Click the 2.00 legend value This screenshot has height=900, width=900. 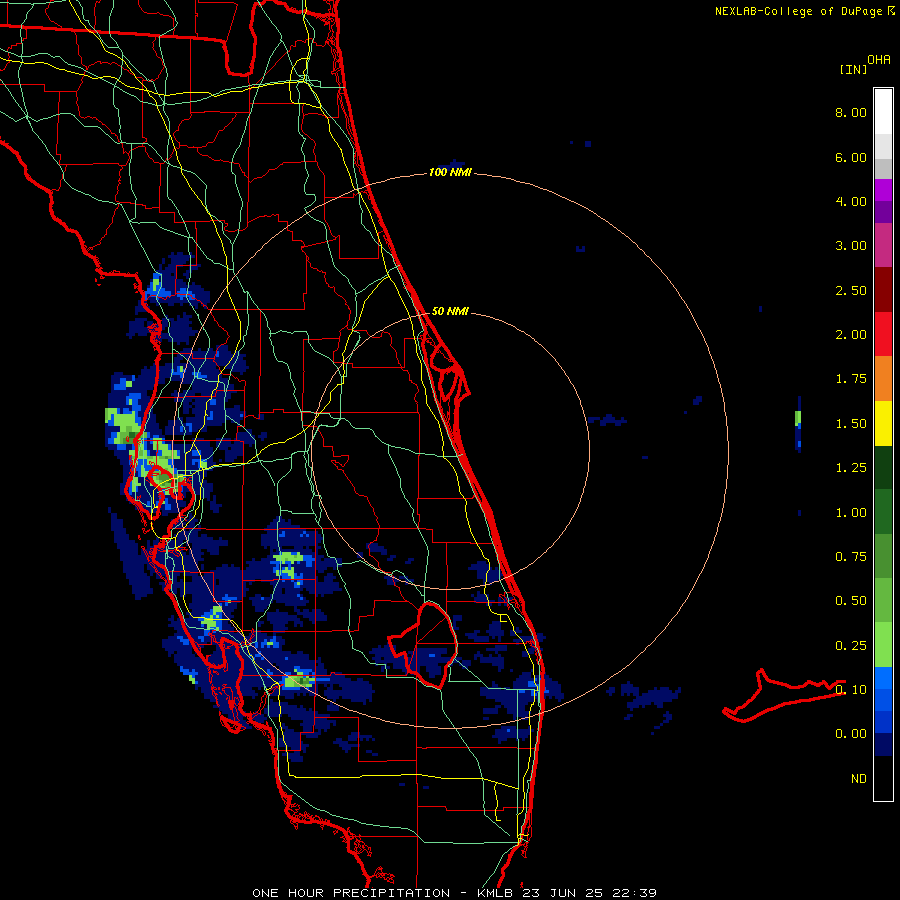tap(851, 335)
